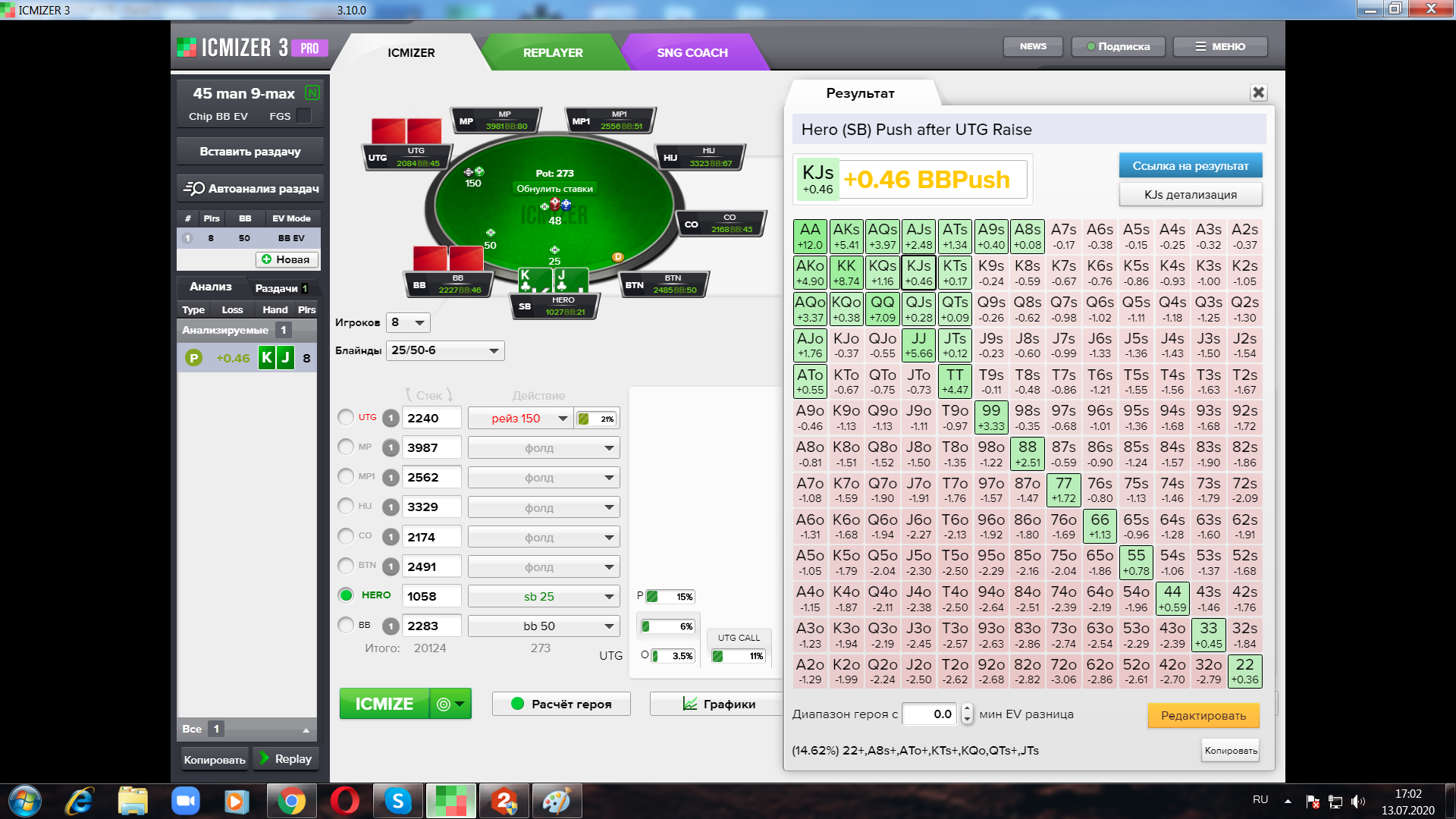Click the ICMIZER 3 logo icon
This screenshot has height=819, width=1456.
(187, 48)
